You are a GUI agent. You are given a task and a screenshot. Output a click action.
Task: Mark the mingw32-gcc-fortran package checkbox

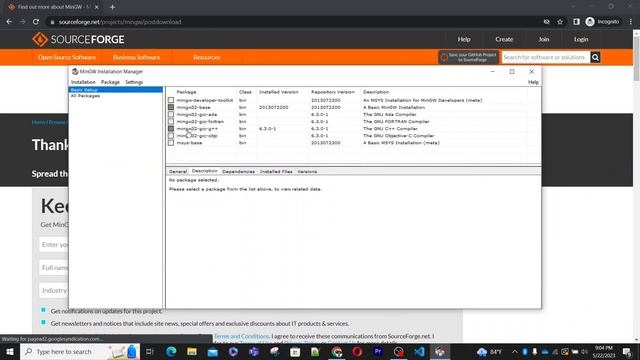(x=171, y=121)
